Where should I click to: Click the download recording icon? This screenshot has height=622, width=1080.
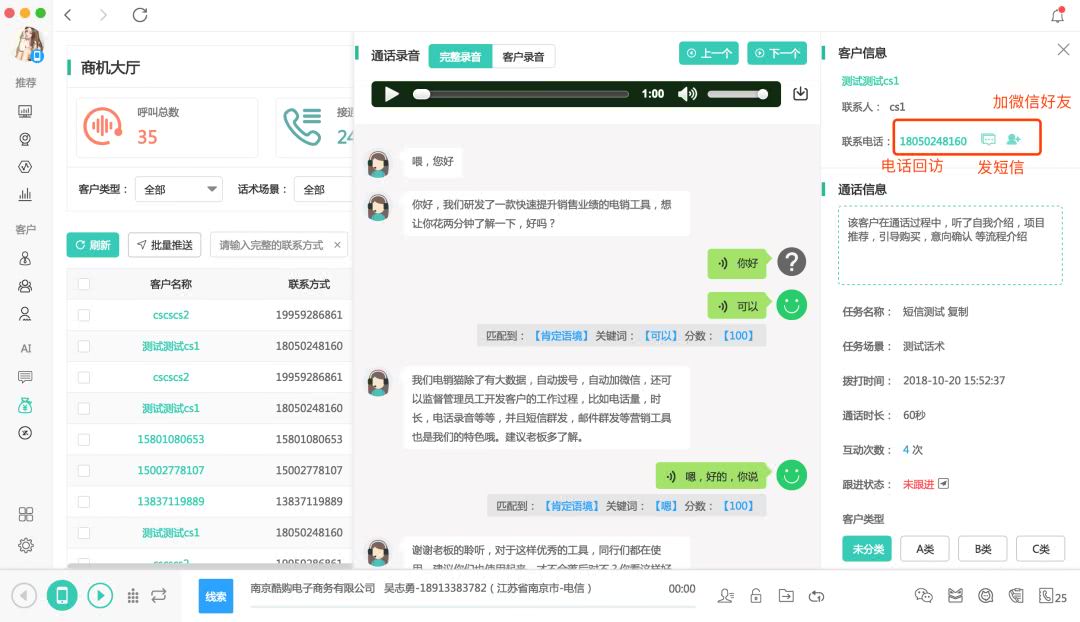800,92
